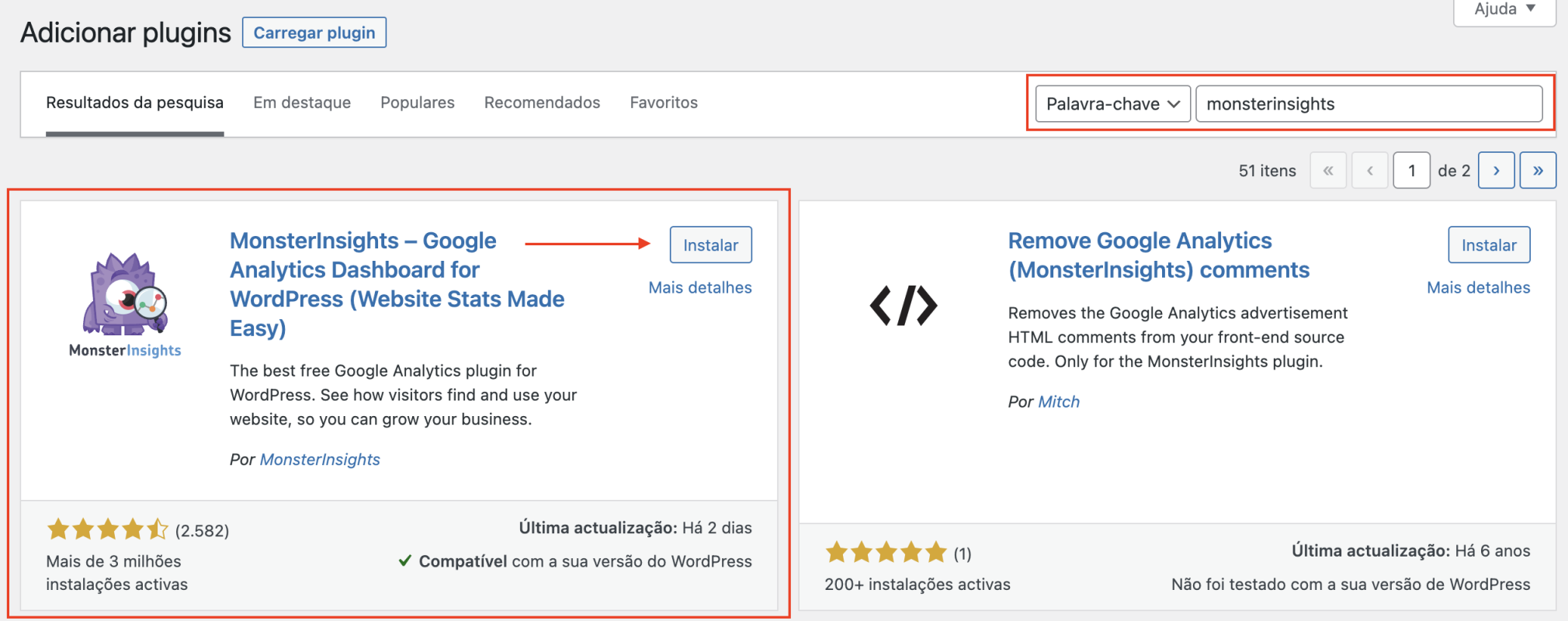
Task: Open the Populares tab
Action: point(417,102)
